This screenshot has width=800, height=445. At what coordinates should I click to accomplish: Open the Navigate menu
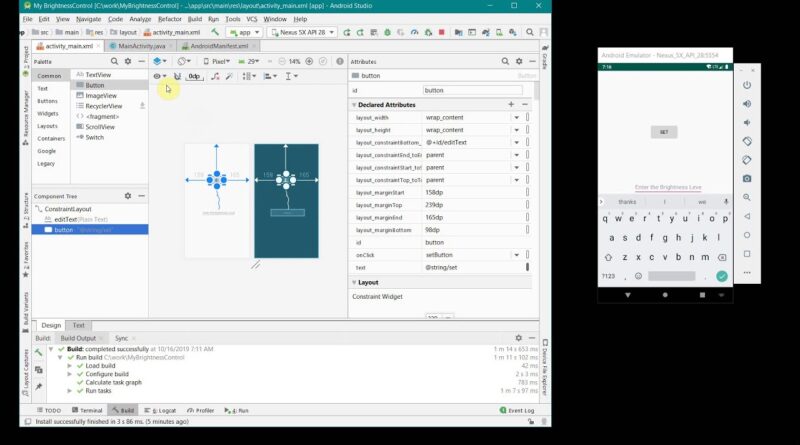pos(88,19)
